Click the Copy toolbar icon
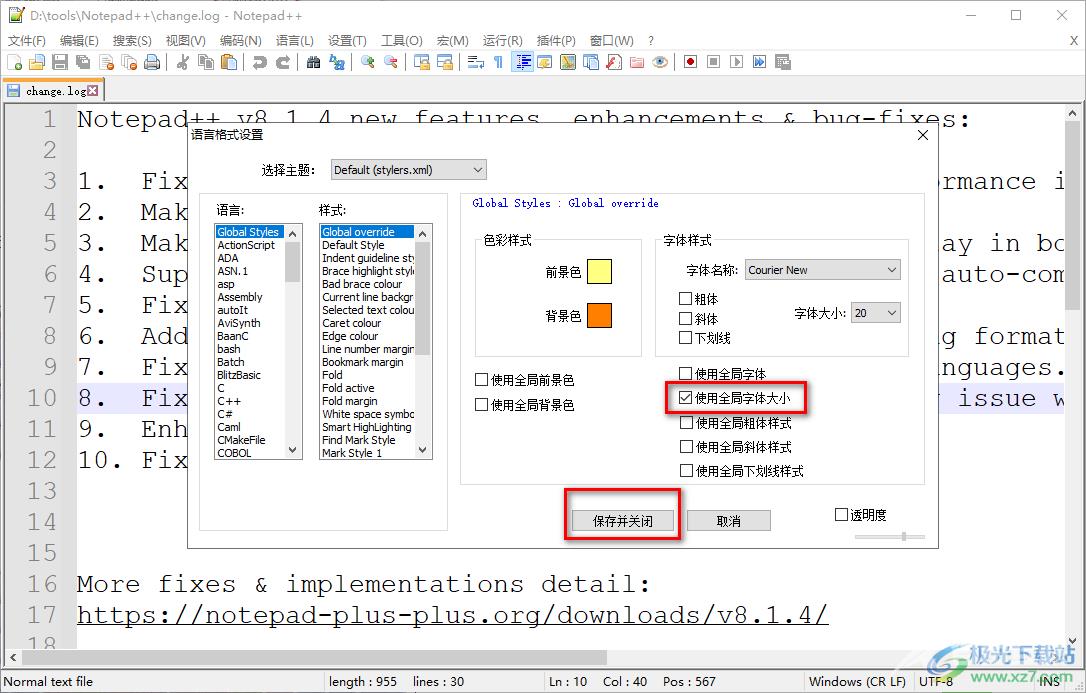 (x=206, y=62)
